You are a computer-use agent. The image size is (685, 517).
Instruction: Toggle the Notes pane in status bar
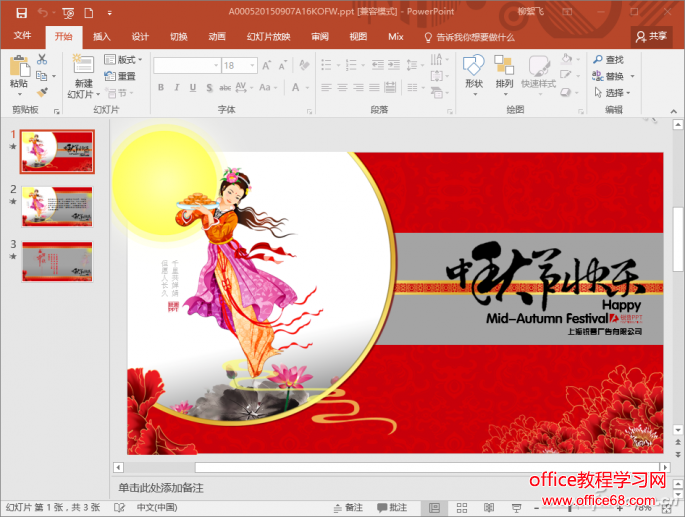click(349, 507)
